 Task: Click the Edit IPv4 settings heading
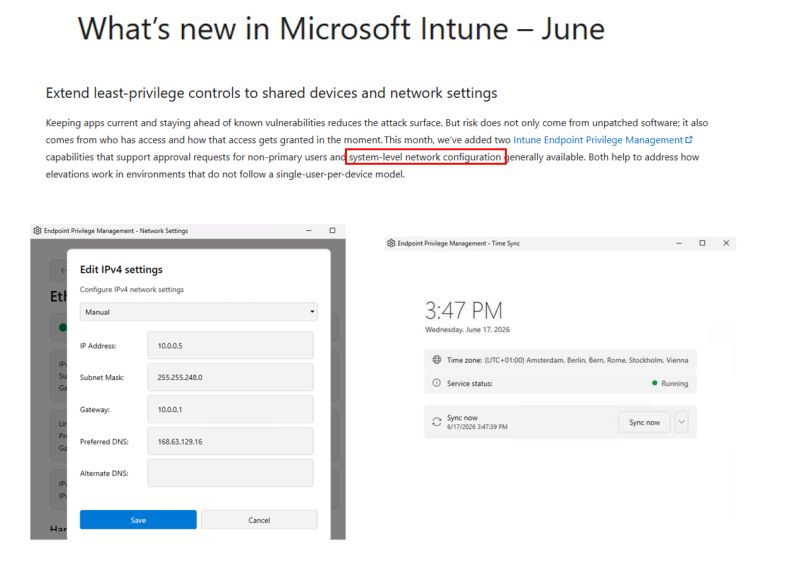[121, 269]
